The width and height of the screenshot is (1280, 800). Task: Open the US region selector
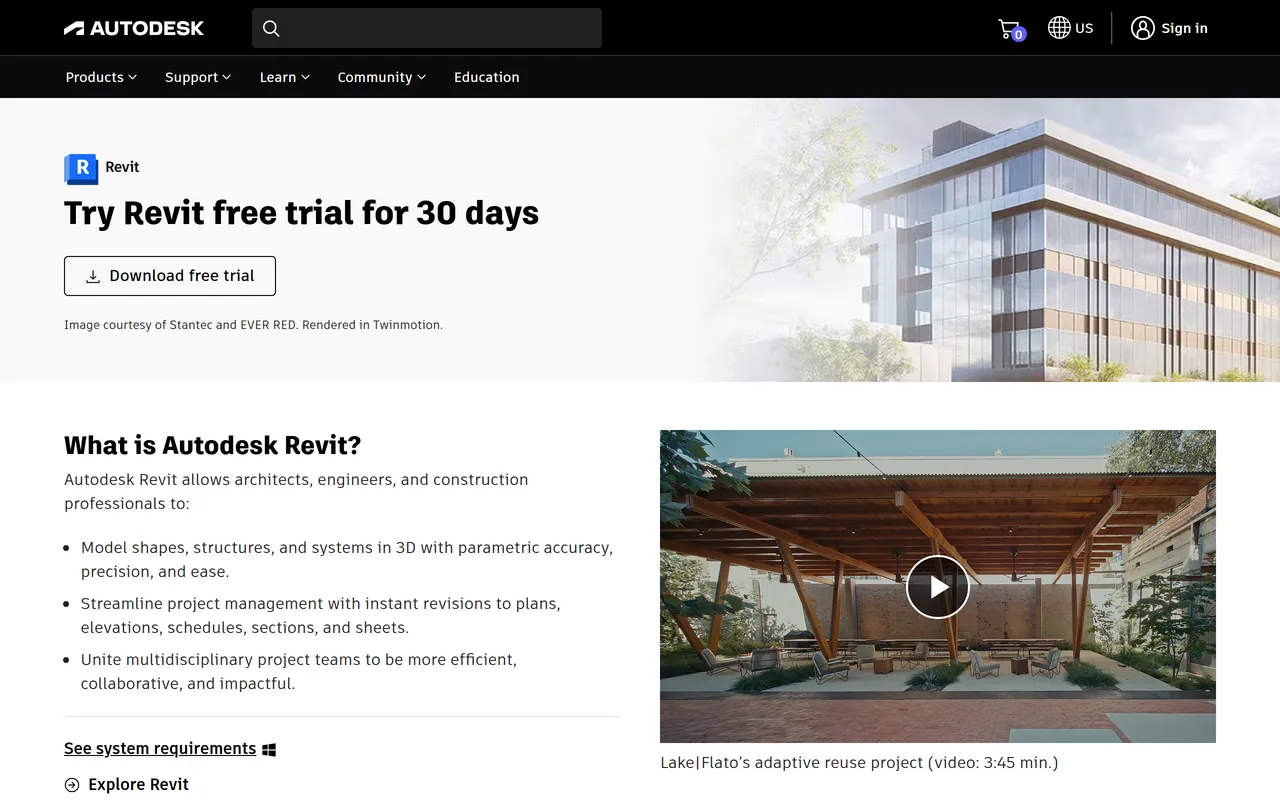click(1071, 28)
